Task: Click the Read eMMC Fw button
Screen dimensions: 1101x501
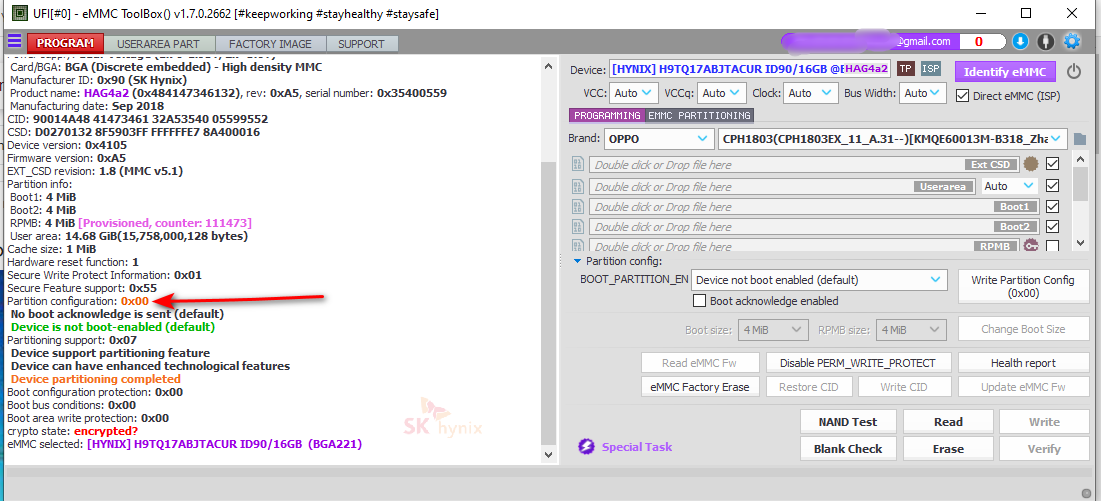Action: (x=700, y=363)
